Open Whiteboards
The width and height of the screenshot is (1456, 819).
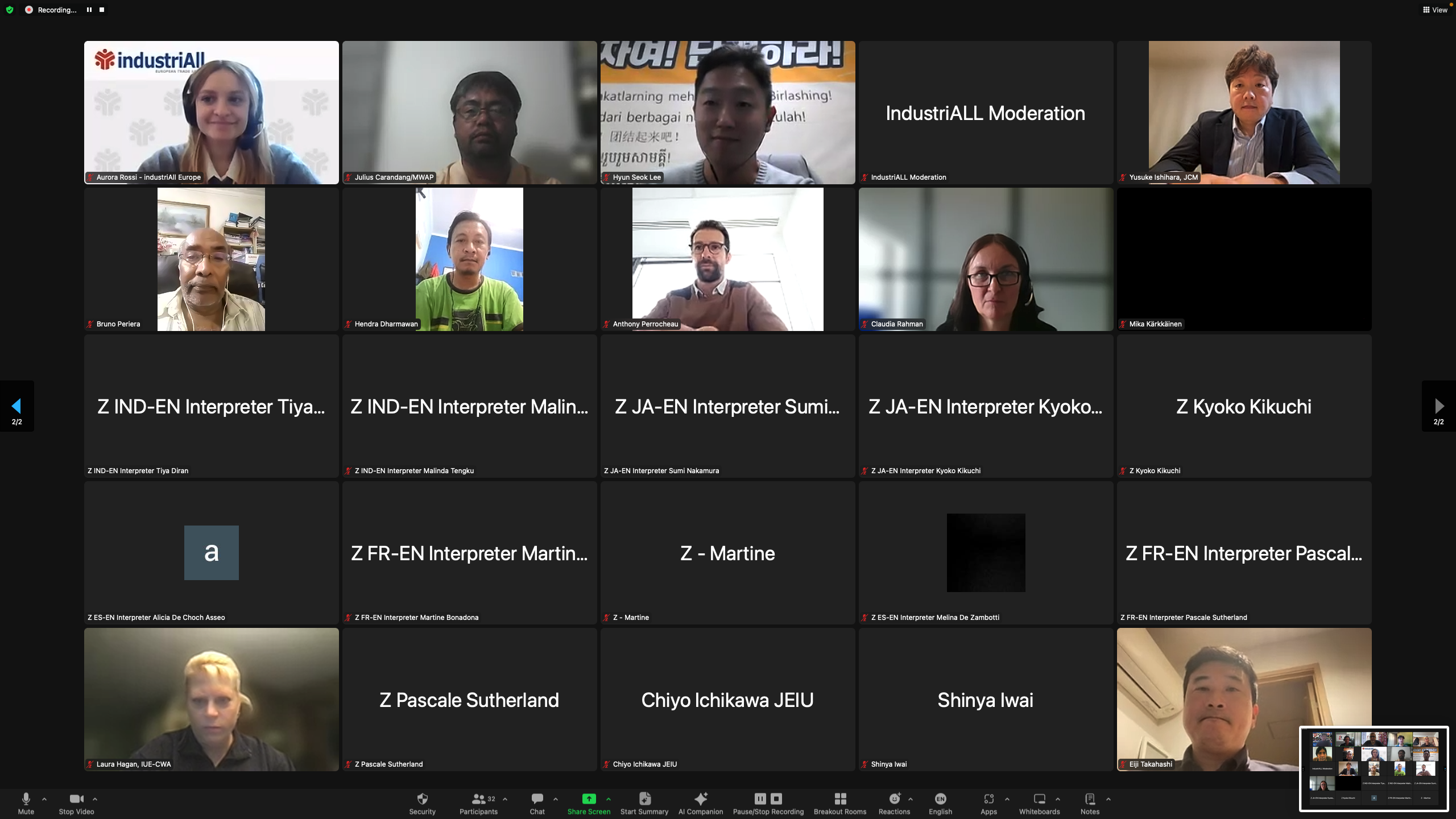click(x=1039, y=803)
